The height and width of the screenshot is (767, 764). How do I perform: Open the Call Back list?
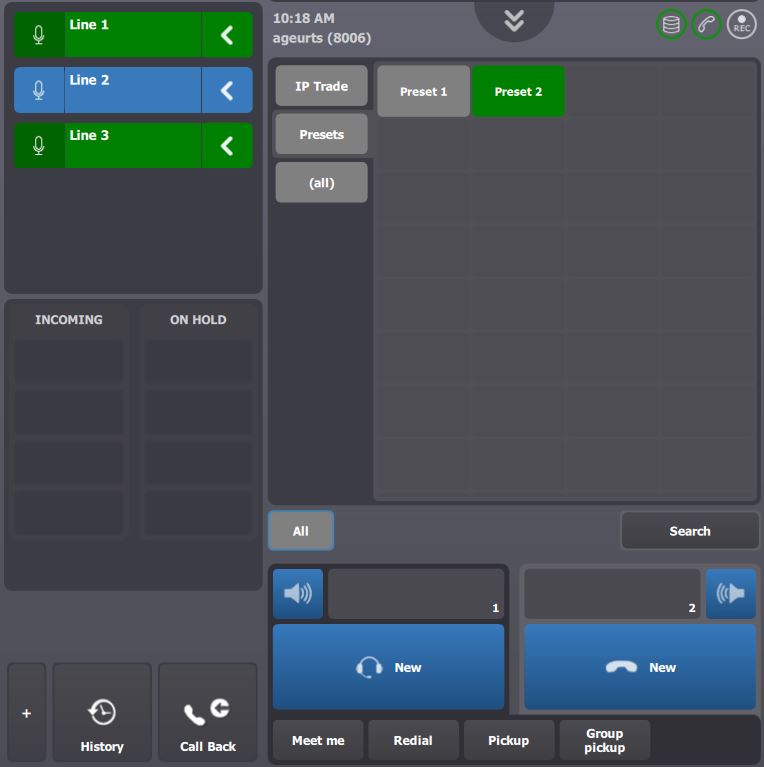coord(207,713)
